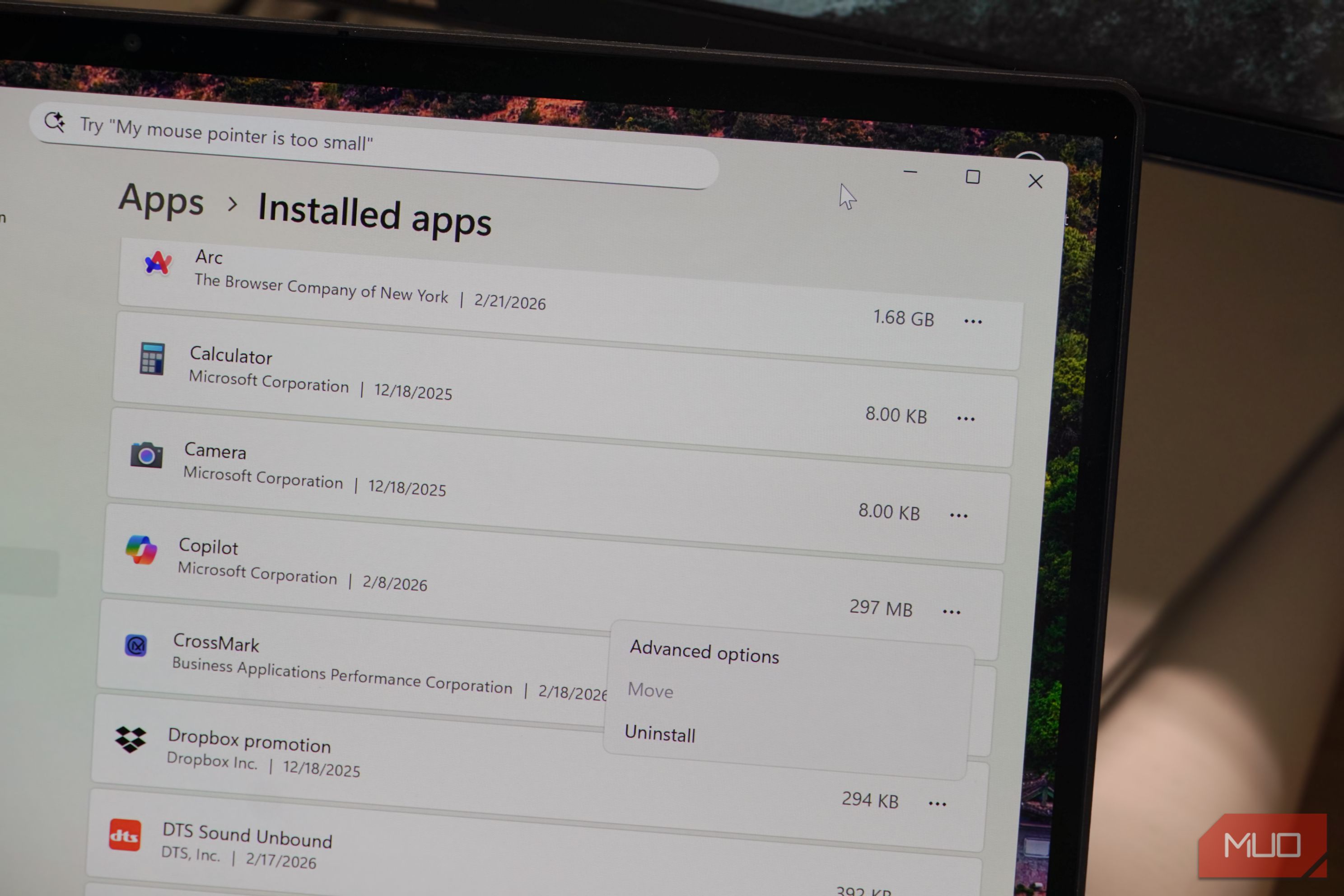Open the three-dot menu for Calculator
The width and height of the screenshot is (1344, 896).
pos(966,419)
